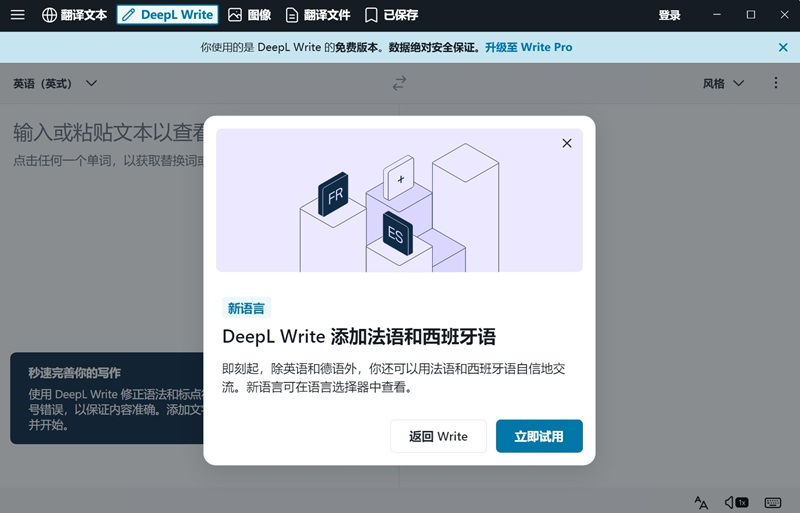
Task: Expand 英语（英式） language dropdown
Action: (55, 84)
